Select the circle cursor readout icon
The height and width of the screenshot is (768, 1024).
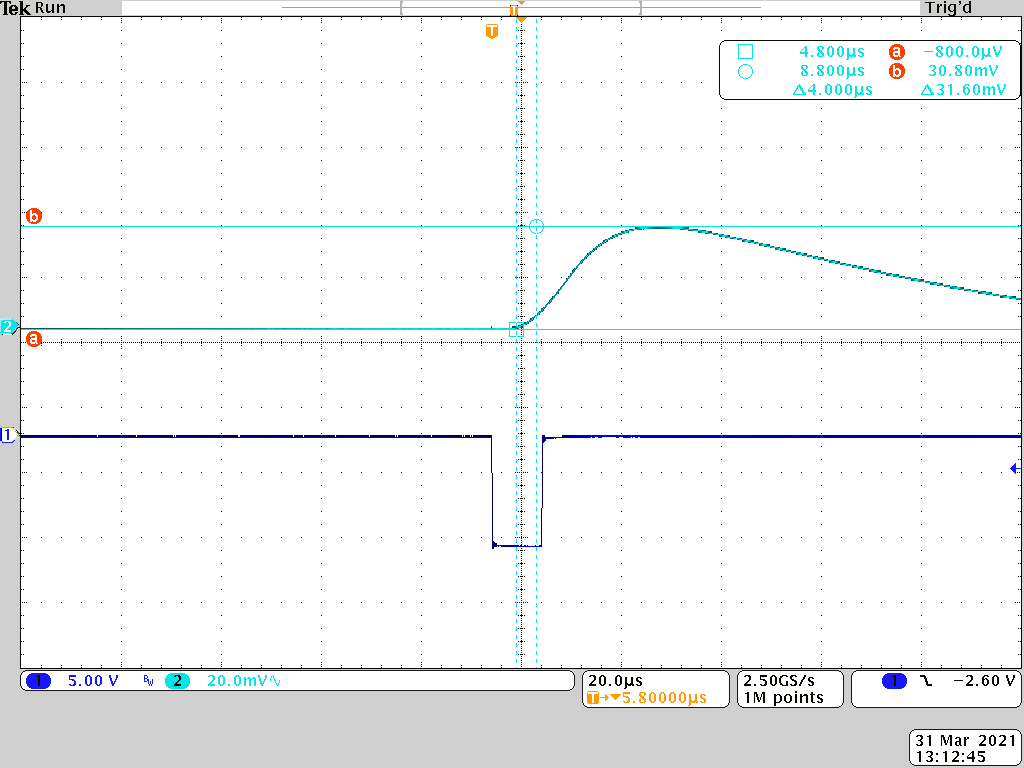point(744,71)
